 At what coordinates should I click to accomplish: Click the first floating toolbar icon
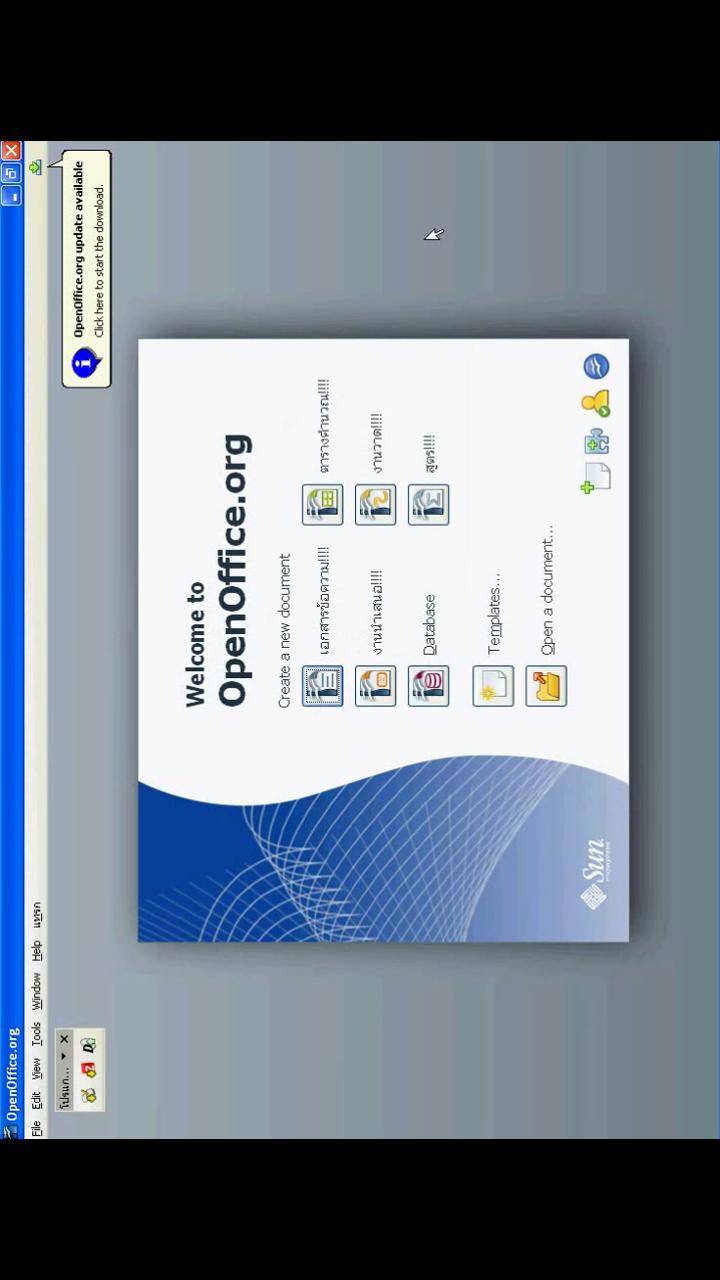coord(88,1095)
